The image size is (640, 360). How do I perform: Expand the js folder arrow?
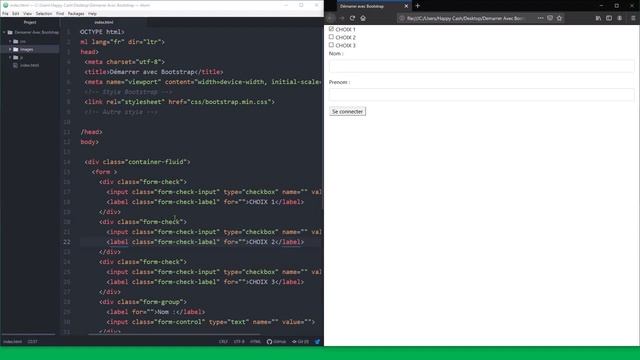pyautogui.click(x=10, y=58)
